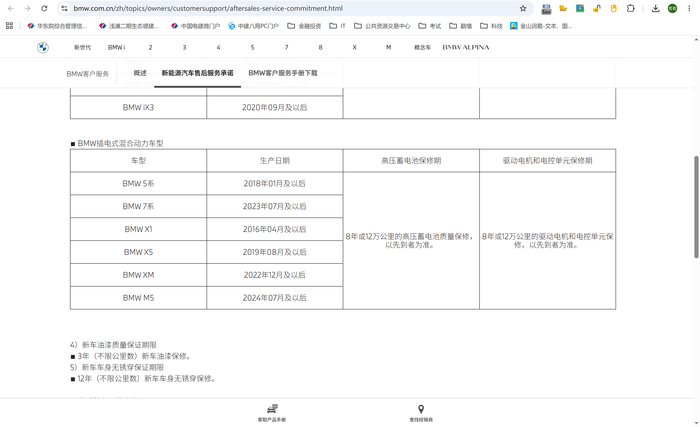Open the Chrome three-dot menu
The width and height of the screenshot is (700, 427).
(689, 8)
